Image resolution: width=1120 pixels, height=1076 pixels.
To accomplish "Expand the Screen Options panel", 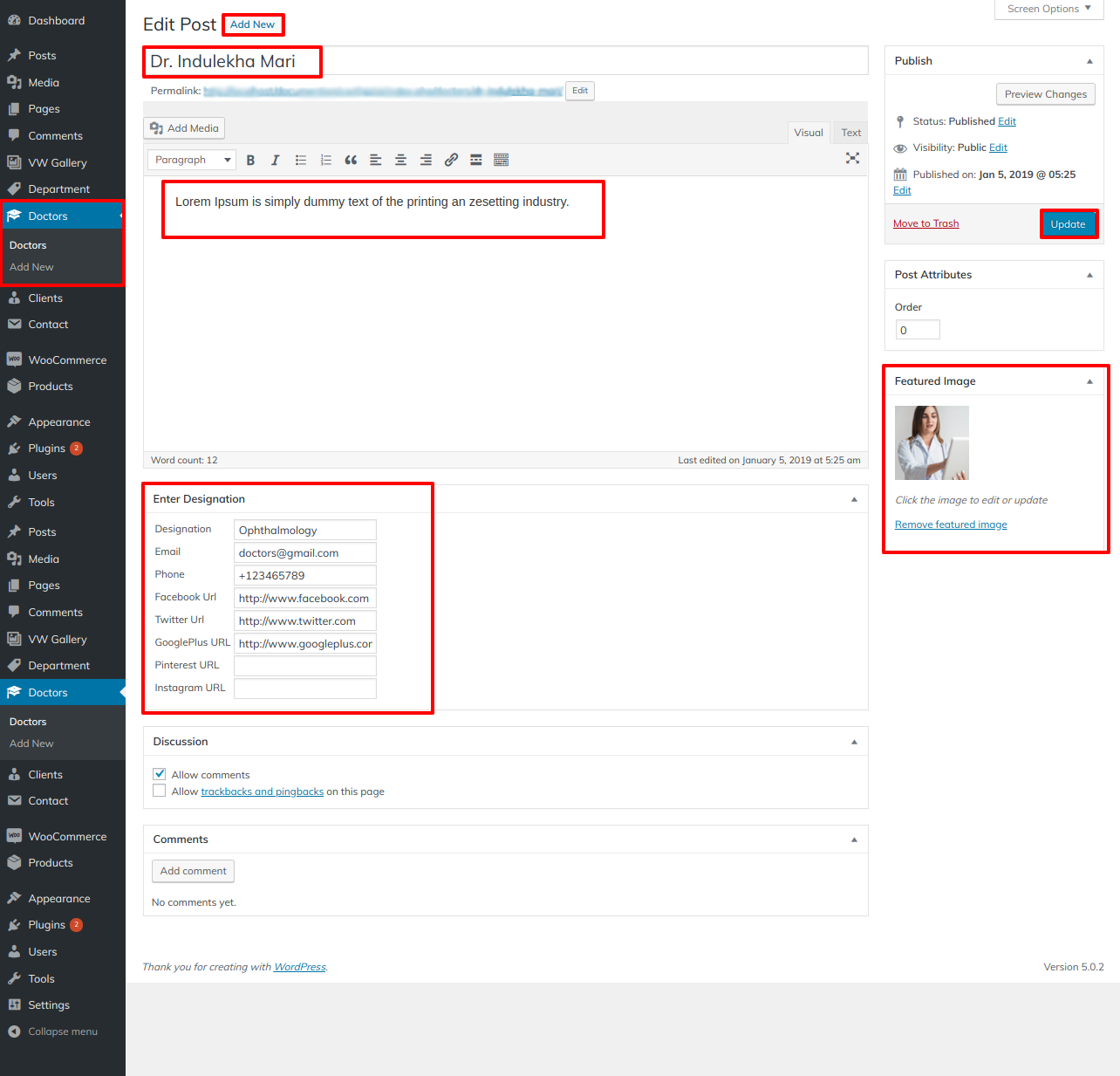I will pyautogui.click(x=1048, y=9).
